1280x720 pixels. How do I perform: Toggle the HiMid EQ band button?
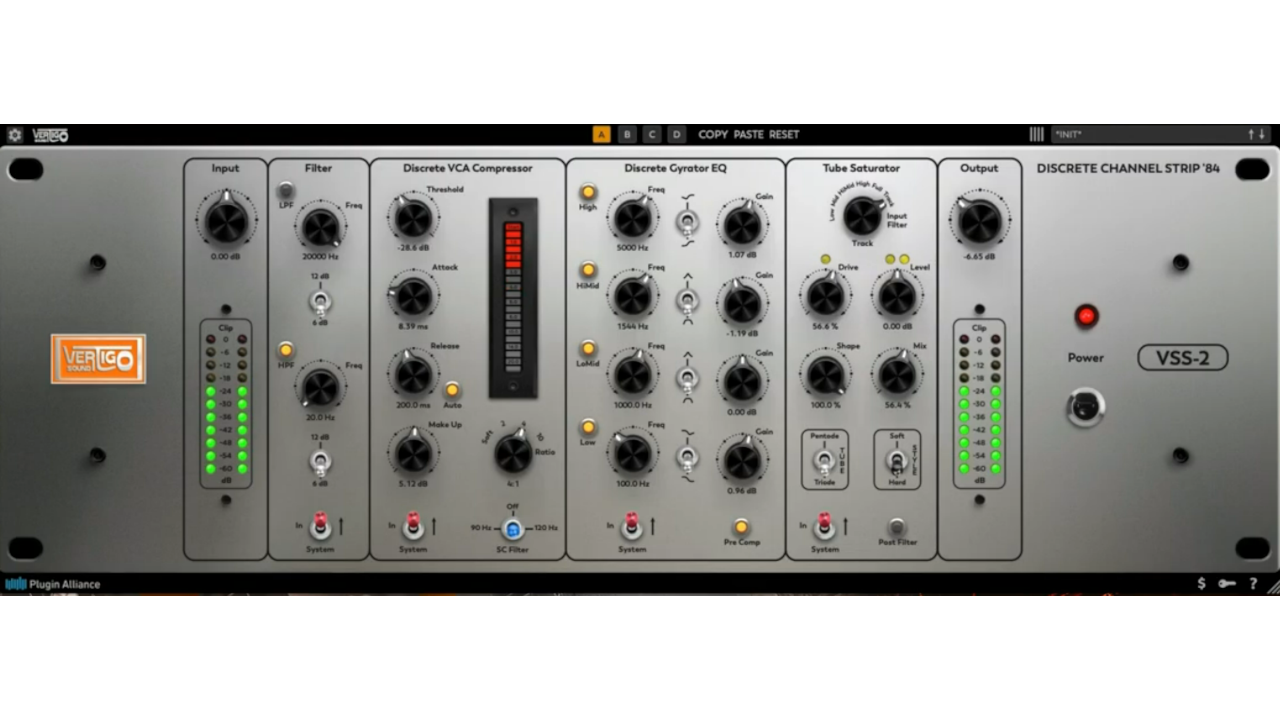pos(588,269)
